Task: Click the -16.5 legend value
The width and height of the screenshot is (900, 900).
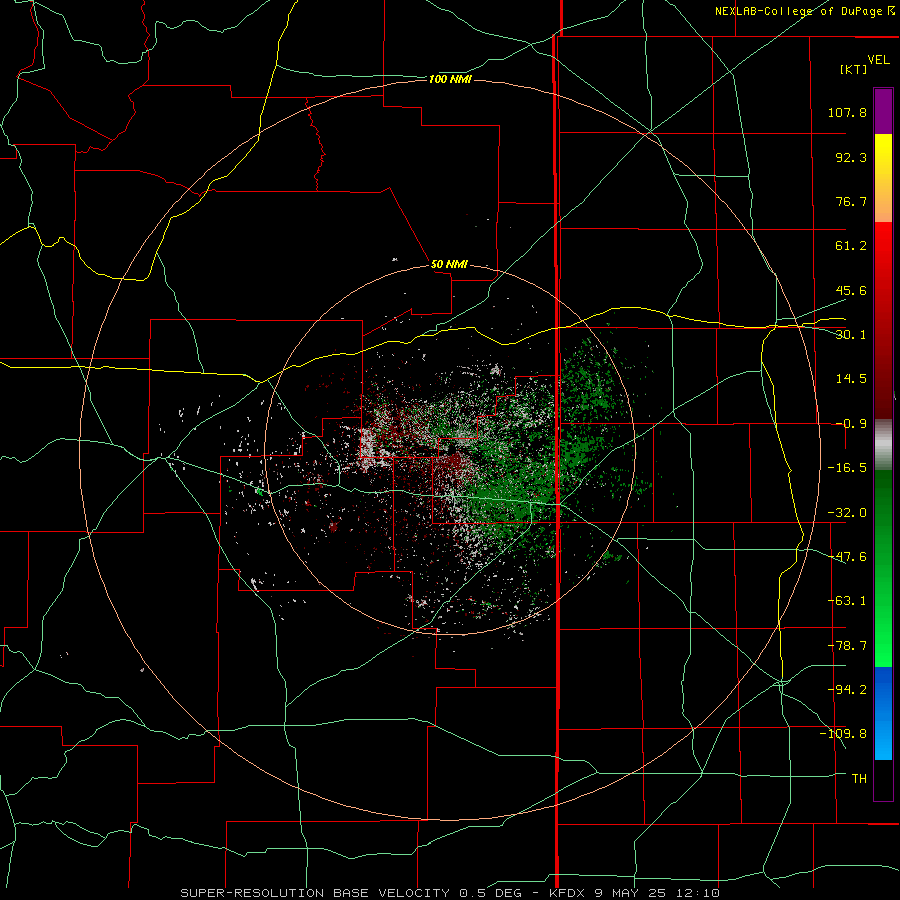Action: [x=847, y=468]
